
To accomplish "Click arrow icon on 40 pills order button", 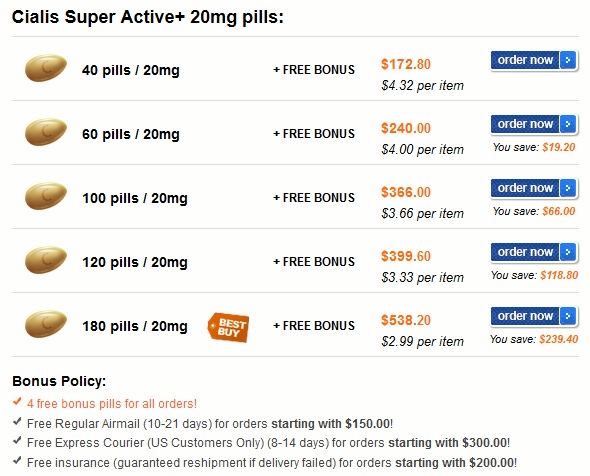I will pyautogui.click(x=568, y=60).
